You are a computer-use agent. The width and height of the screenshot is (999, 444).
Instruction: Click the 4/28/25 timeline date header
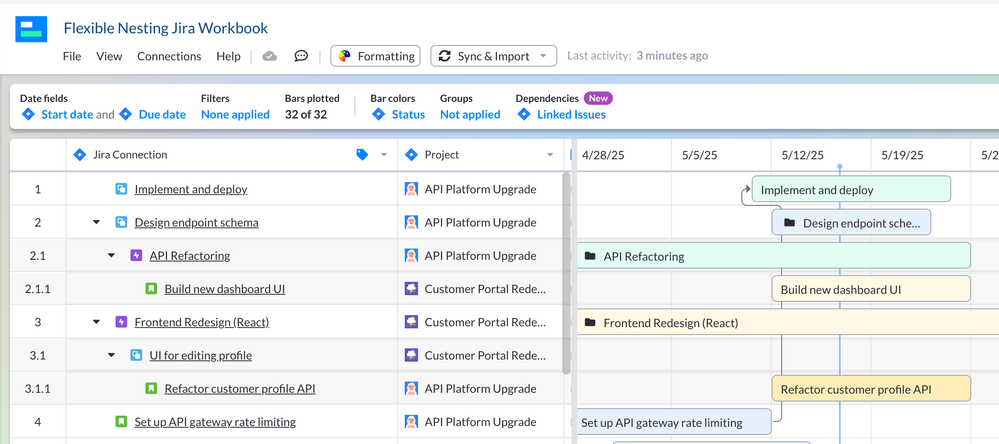[x=605, y=155]
